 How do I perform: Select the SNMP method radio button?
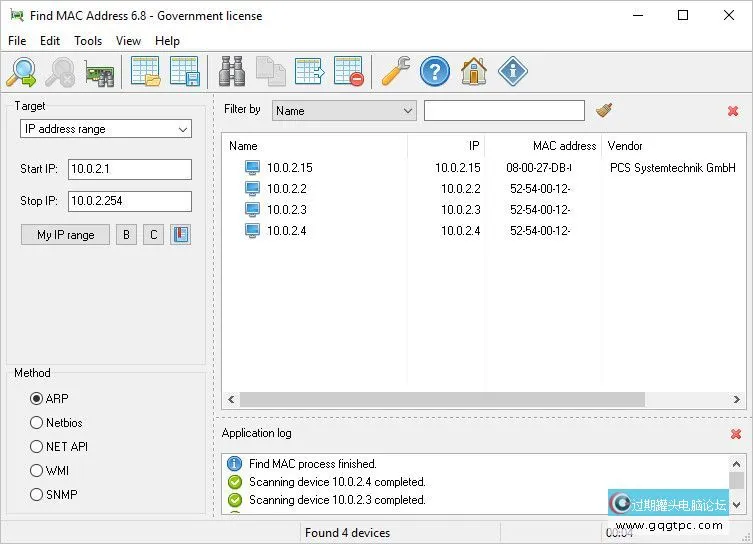37,494
